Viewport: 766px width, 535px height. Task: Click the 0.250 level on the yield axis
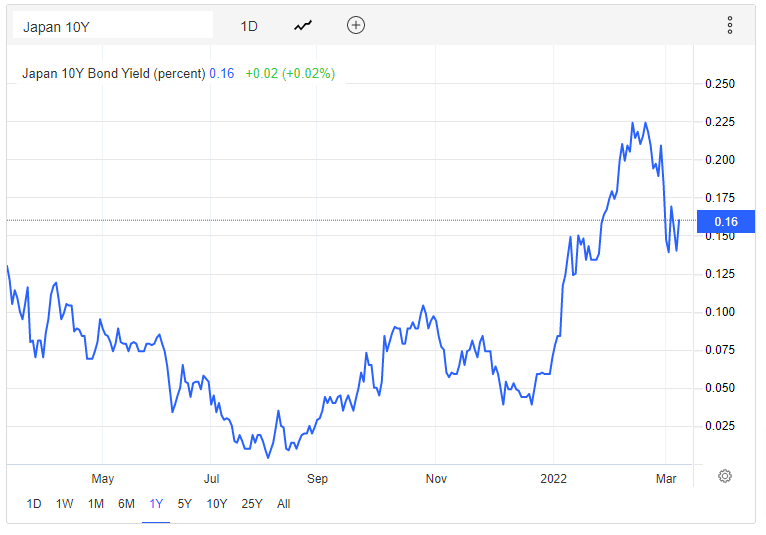coord(720,84)
